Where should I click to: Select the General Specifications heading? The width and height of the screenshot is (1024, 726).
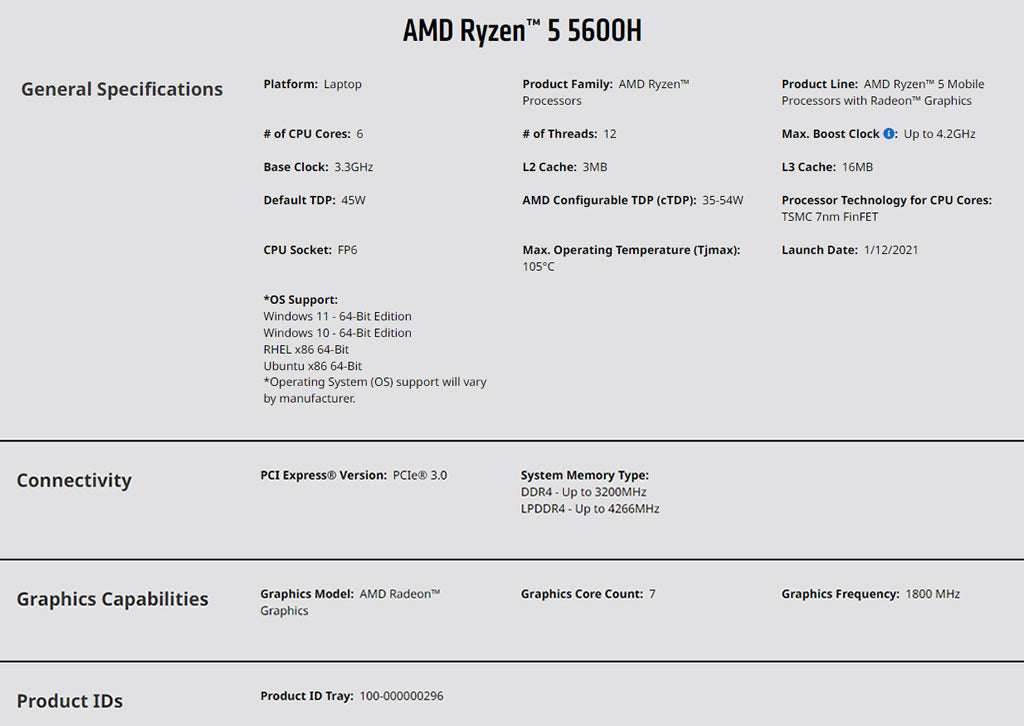point(122,89)
